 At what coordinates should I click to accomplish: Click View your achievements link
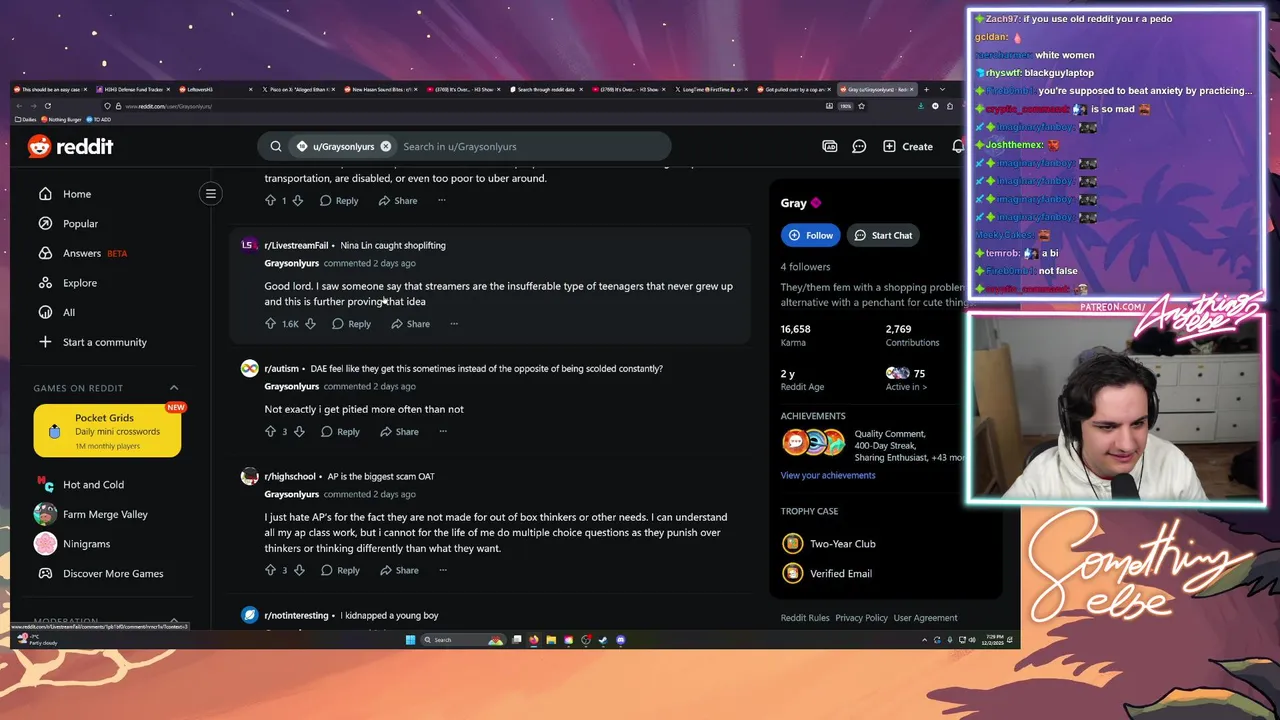[828, 476]
